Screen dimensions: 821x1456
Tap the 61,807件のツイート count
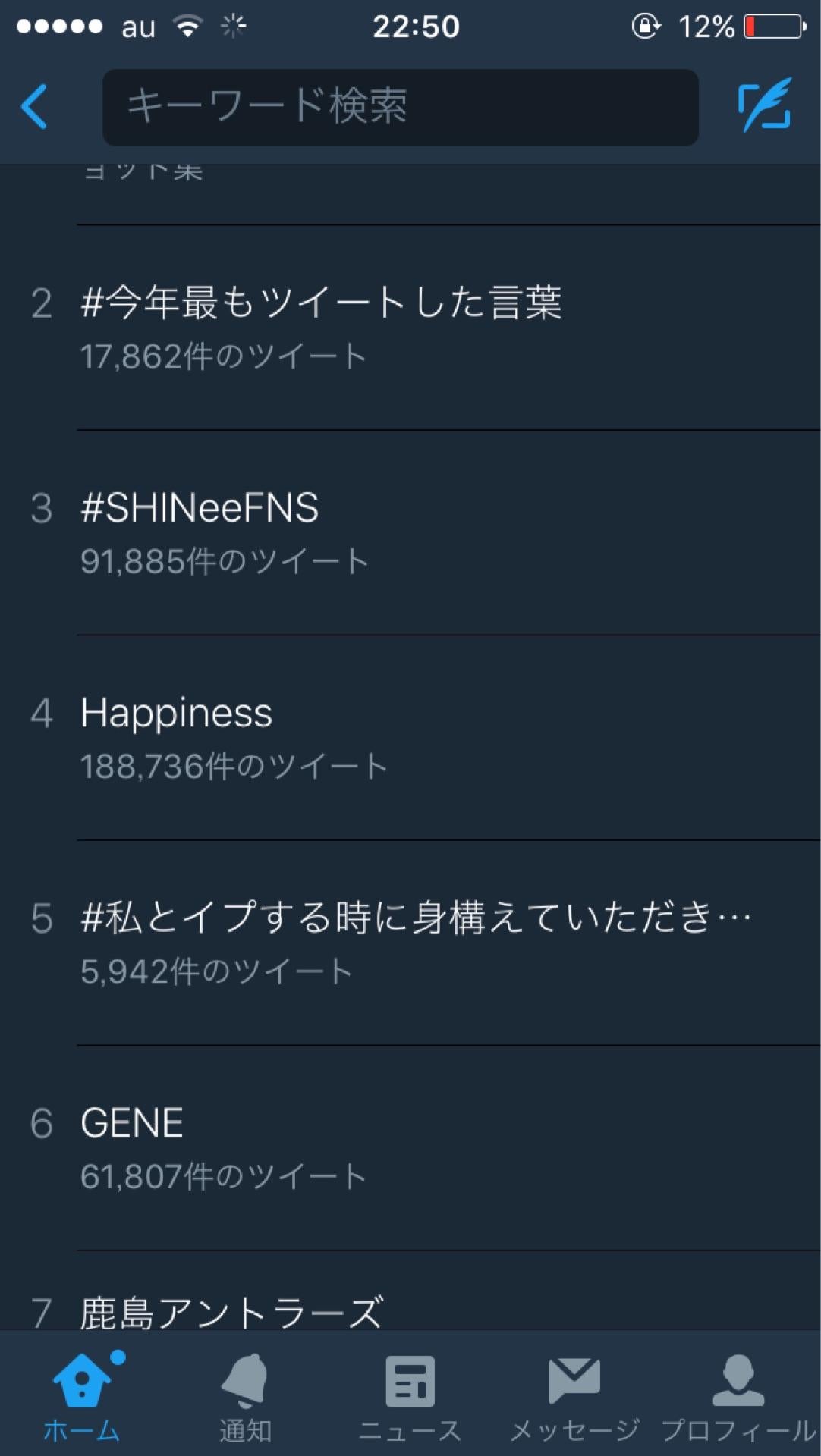pyautogui.click(x=224, y=1177)
